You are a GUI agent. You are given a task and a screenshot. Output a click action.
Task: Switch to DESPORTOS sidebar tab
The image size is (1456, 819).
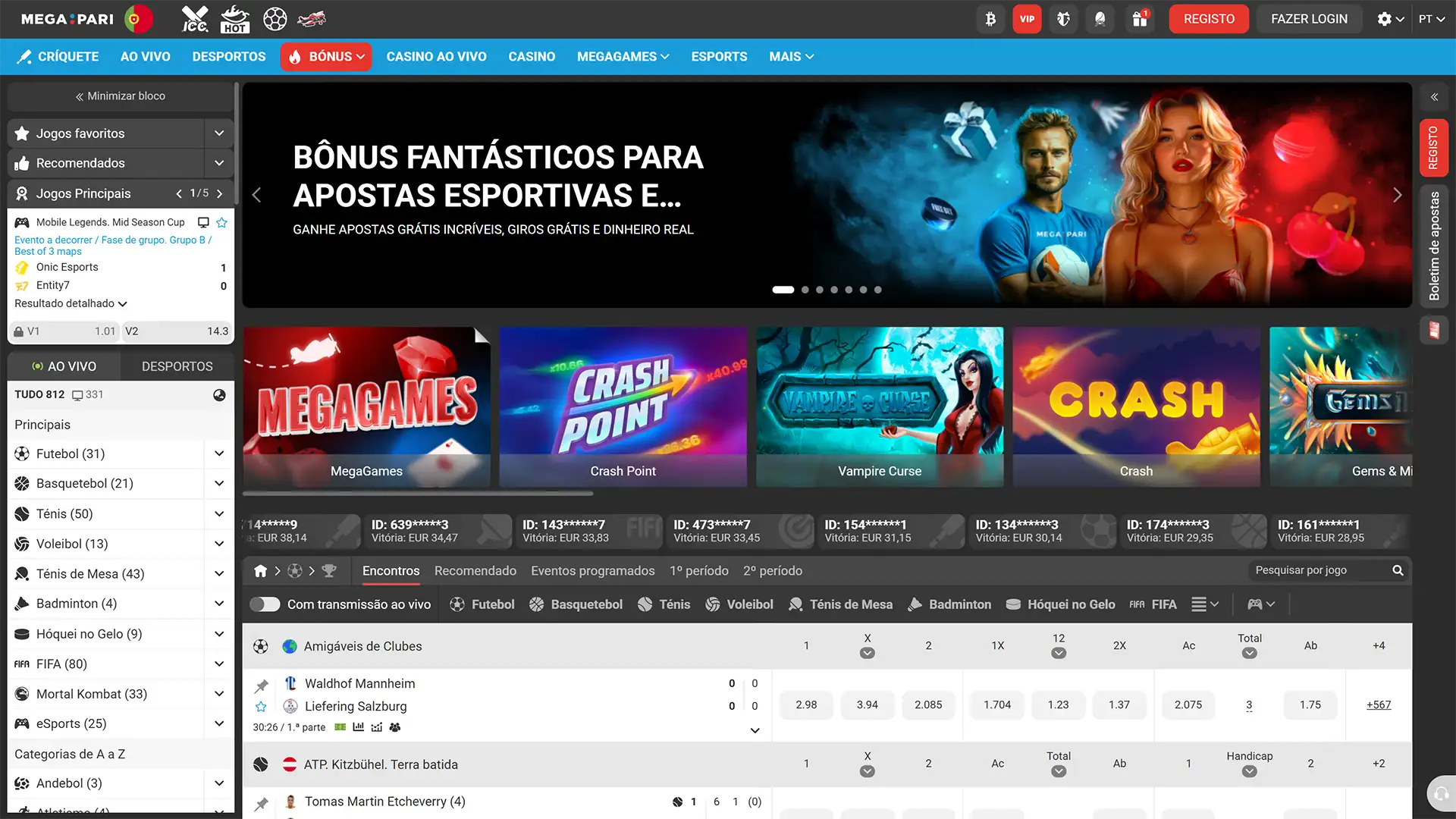click(x=177, y=366)
